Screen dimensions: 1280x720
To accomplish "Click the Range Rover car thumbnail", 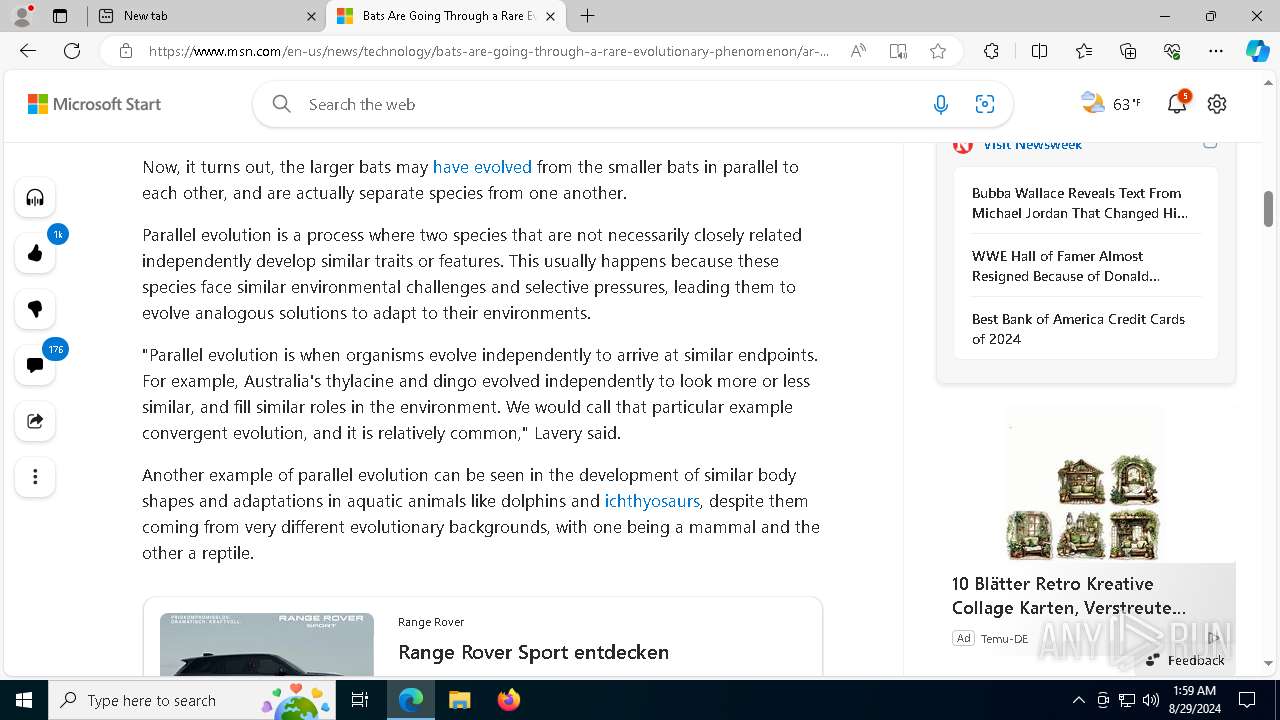I will (x=267, y=645).
